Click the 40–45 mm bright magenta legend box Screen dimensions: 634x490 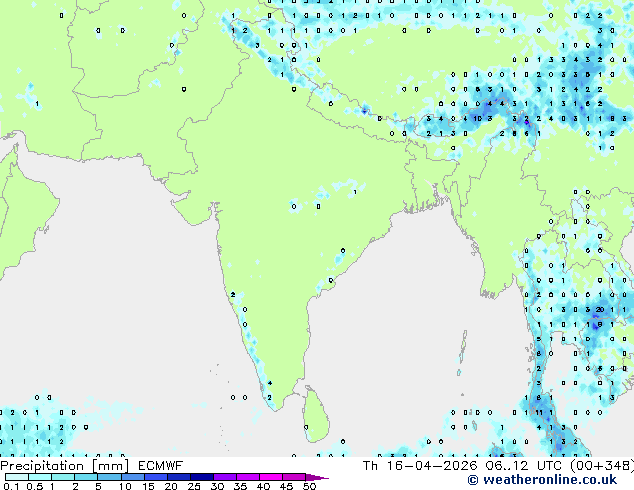[x=271, y=477]
